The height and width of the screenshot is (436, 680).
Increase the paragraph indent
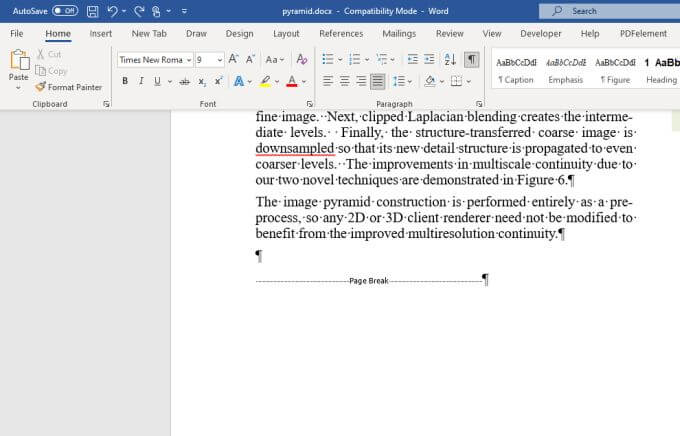pos(429,60)
